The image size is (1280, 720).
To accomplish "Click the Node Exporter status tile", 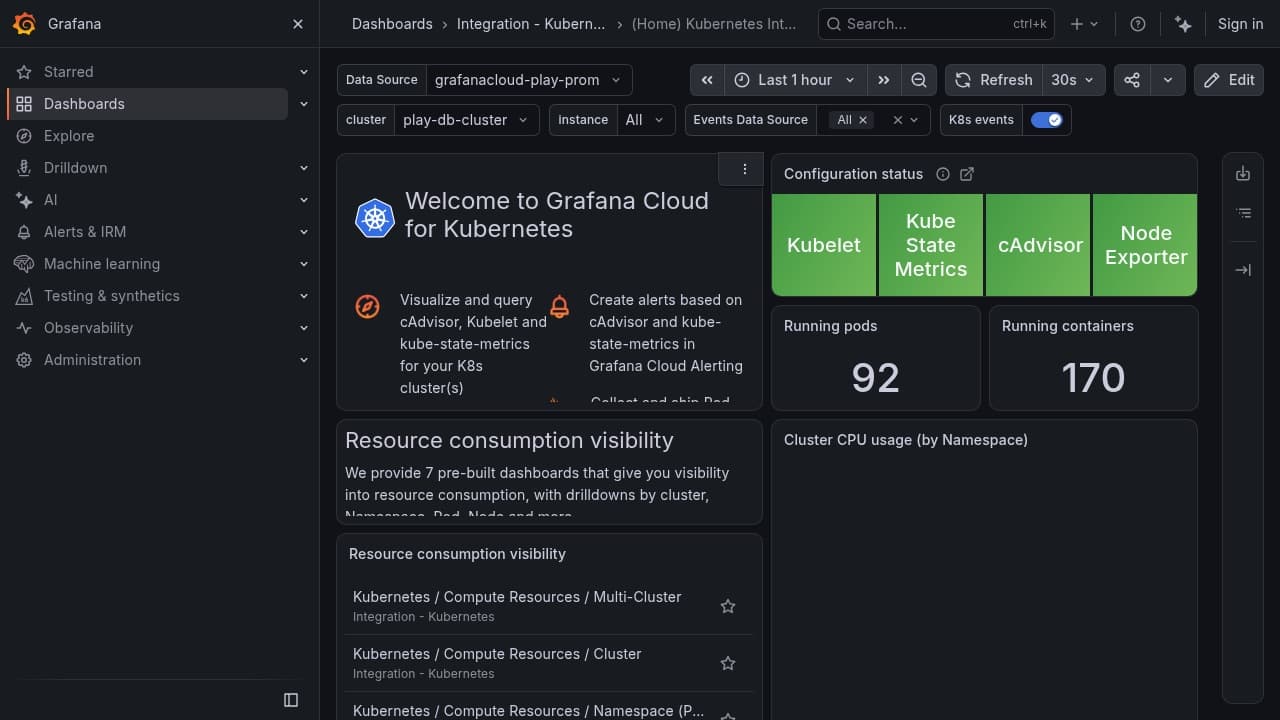I will pos(1145,245).
